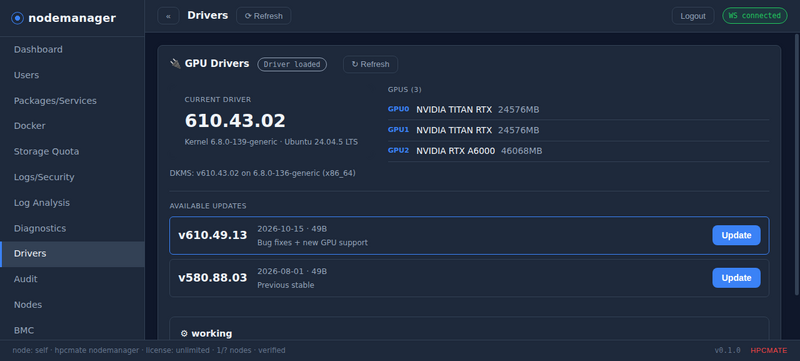Go to Diagnostics

[x=72, y=228]
